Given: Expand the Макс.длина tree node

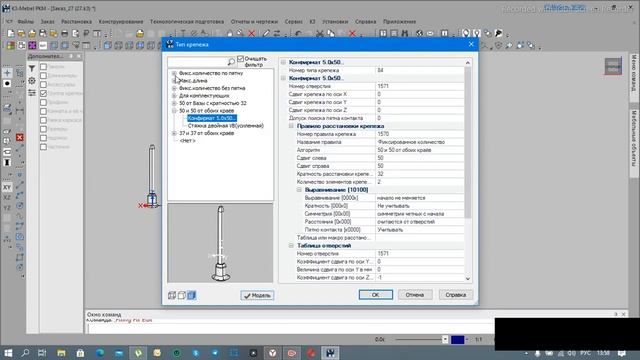Looking at the screenshot, I should [174, 80].
